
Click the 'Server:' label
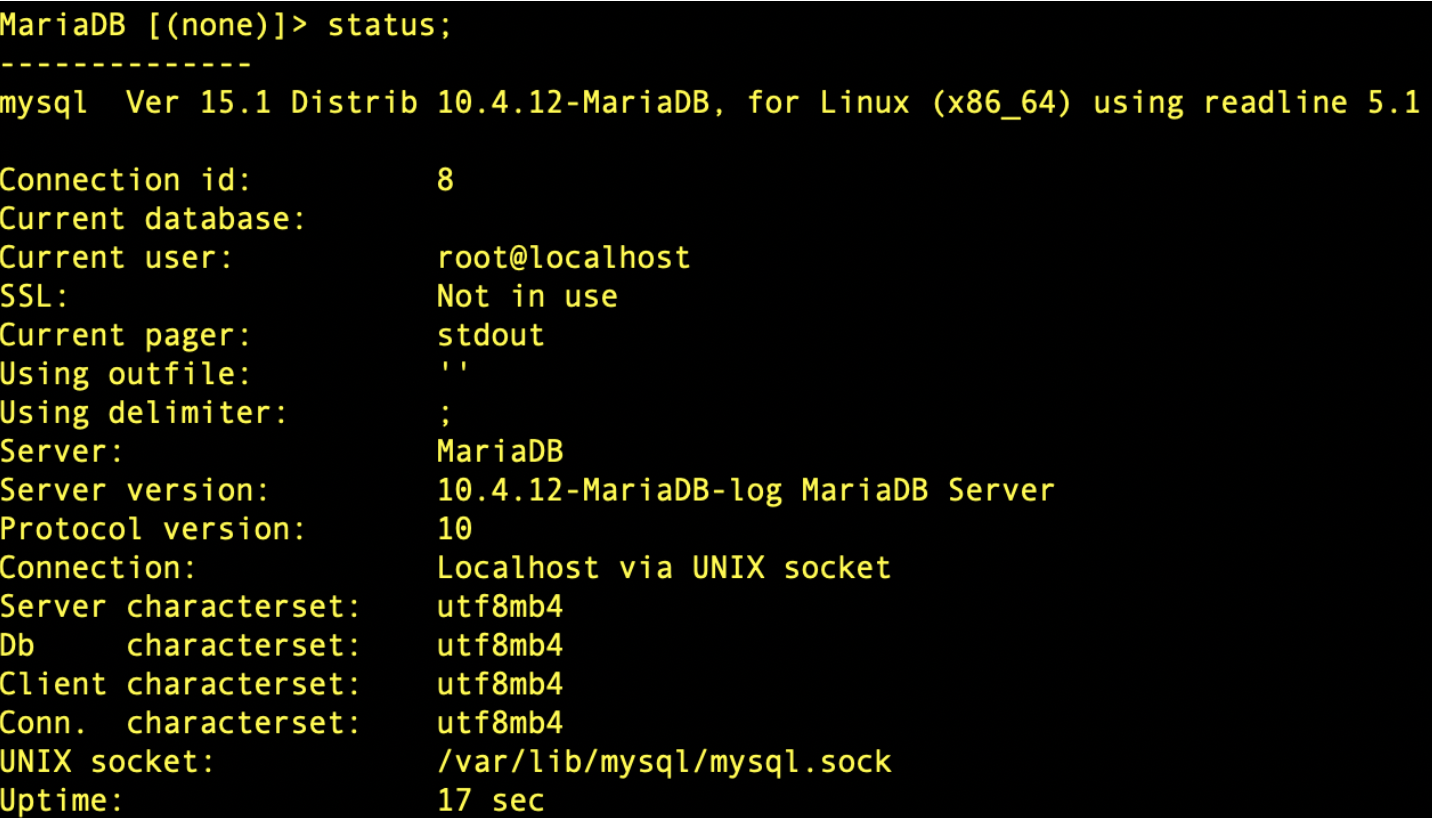point(61,452)
